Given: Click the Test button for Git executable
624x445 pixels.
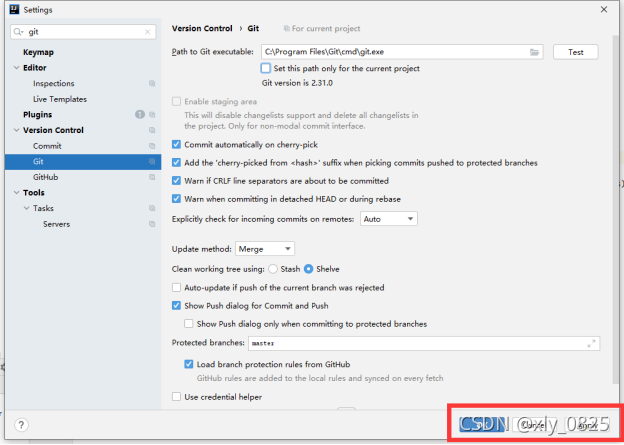Looking at the screenshot, I should [575, 52].
